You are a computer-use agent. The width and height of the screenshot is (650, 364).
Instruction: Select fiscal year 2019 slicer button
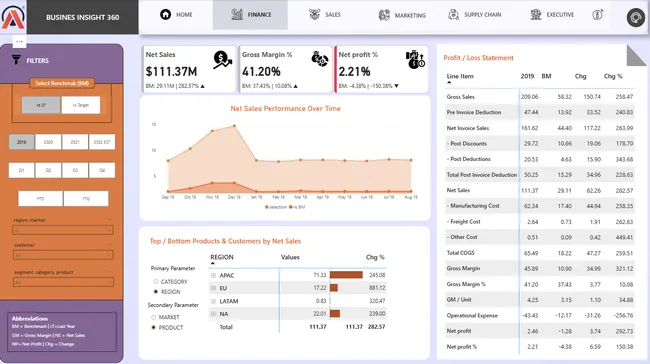22,142
